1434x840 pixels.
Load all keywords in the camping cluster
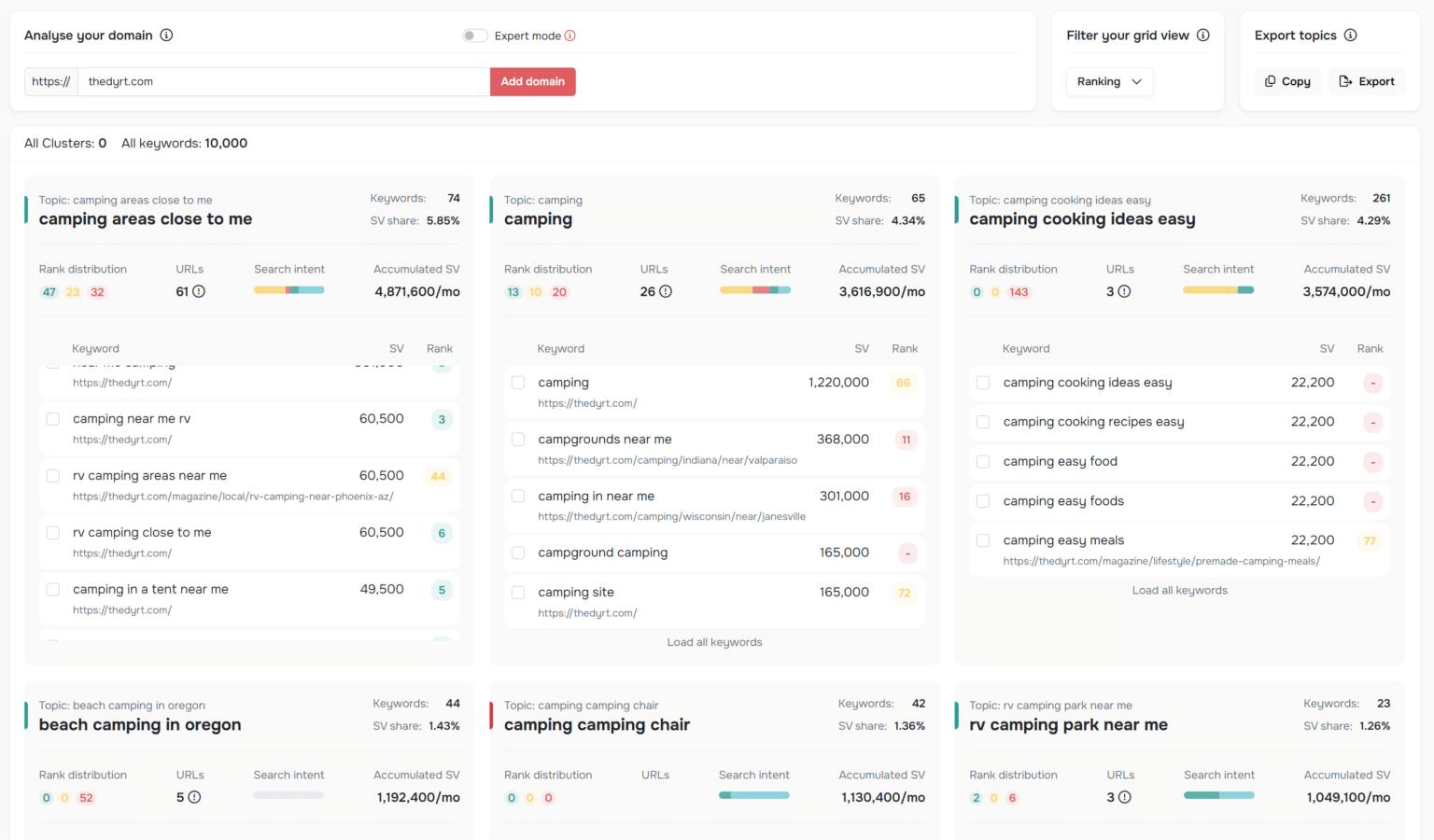click(x=714, y=641)
